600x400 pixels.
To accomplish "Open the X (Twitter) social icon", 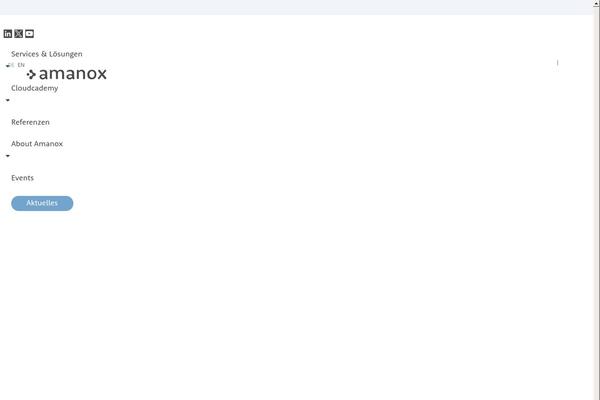I will click(x=18, y=34).
